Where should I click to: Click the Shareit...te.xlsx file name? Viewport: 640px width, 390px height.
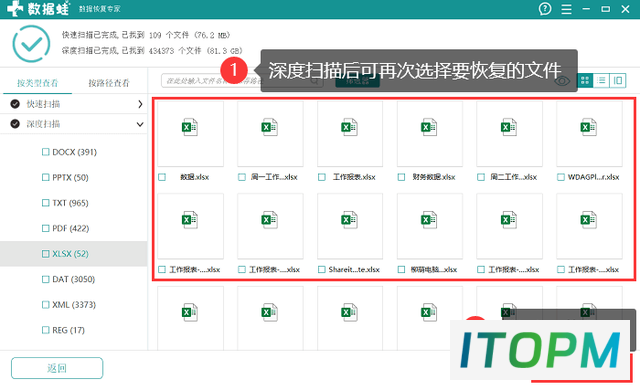point(354,270)
